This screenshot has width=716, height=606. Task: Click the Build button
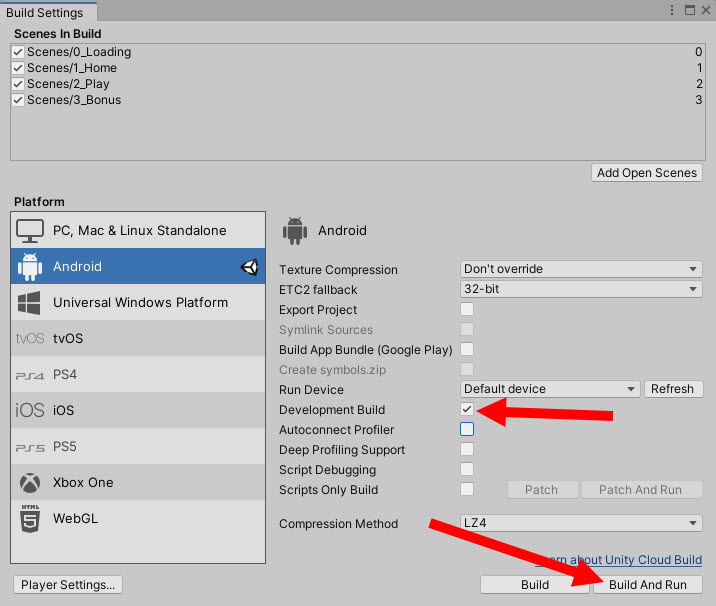tap(535, 585)
